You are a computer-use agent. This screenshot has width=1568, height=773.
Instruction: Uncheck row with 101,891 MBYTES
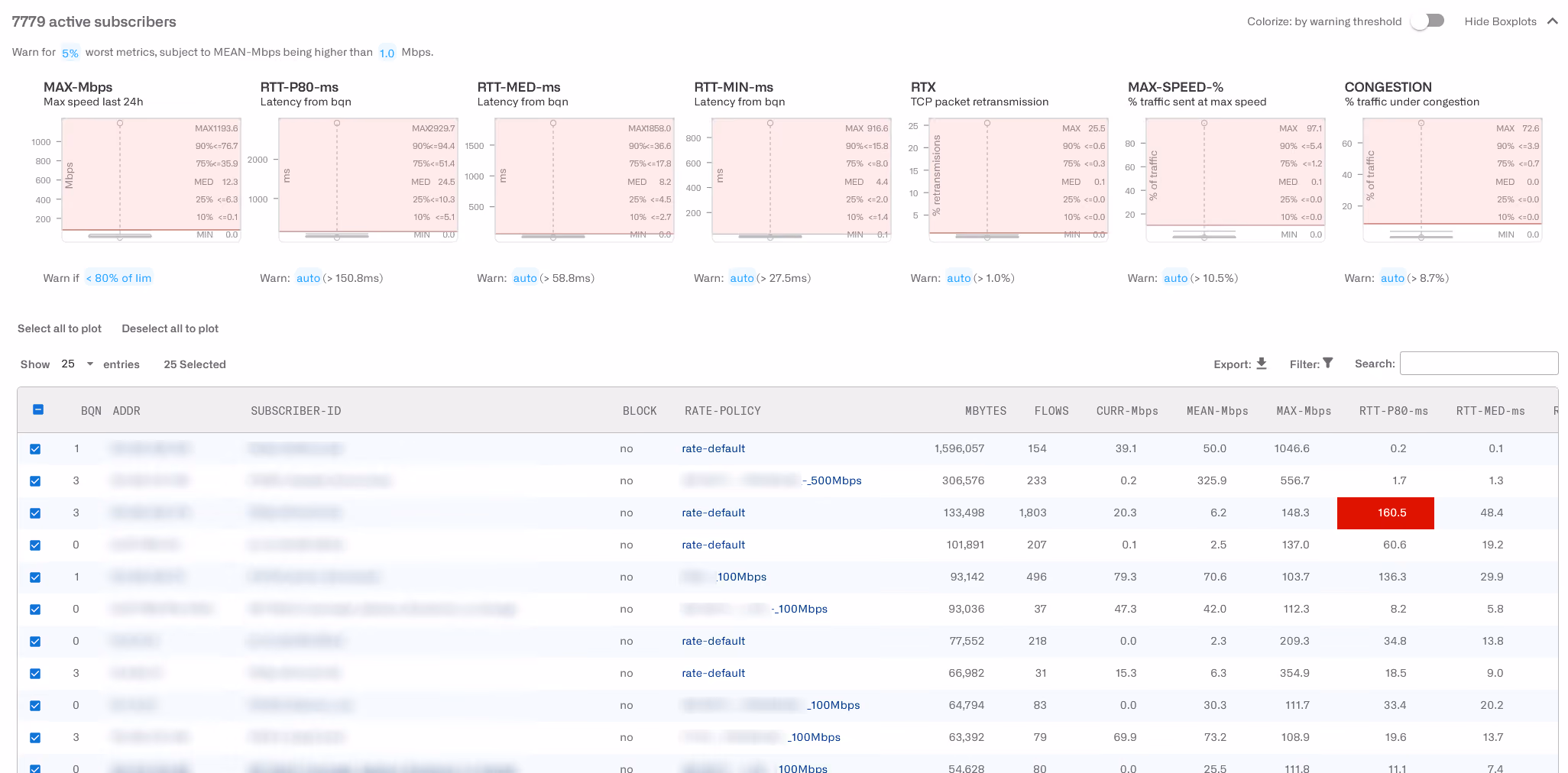click(x=35, y=545)
